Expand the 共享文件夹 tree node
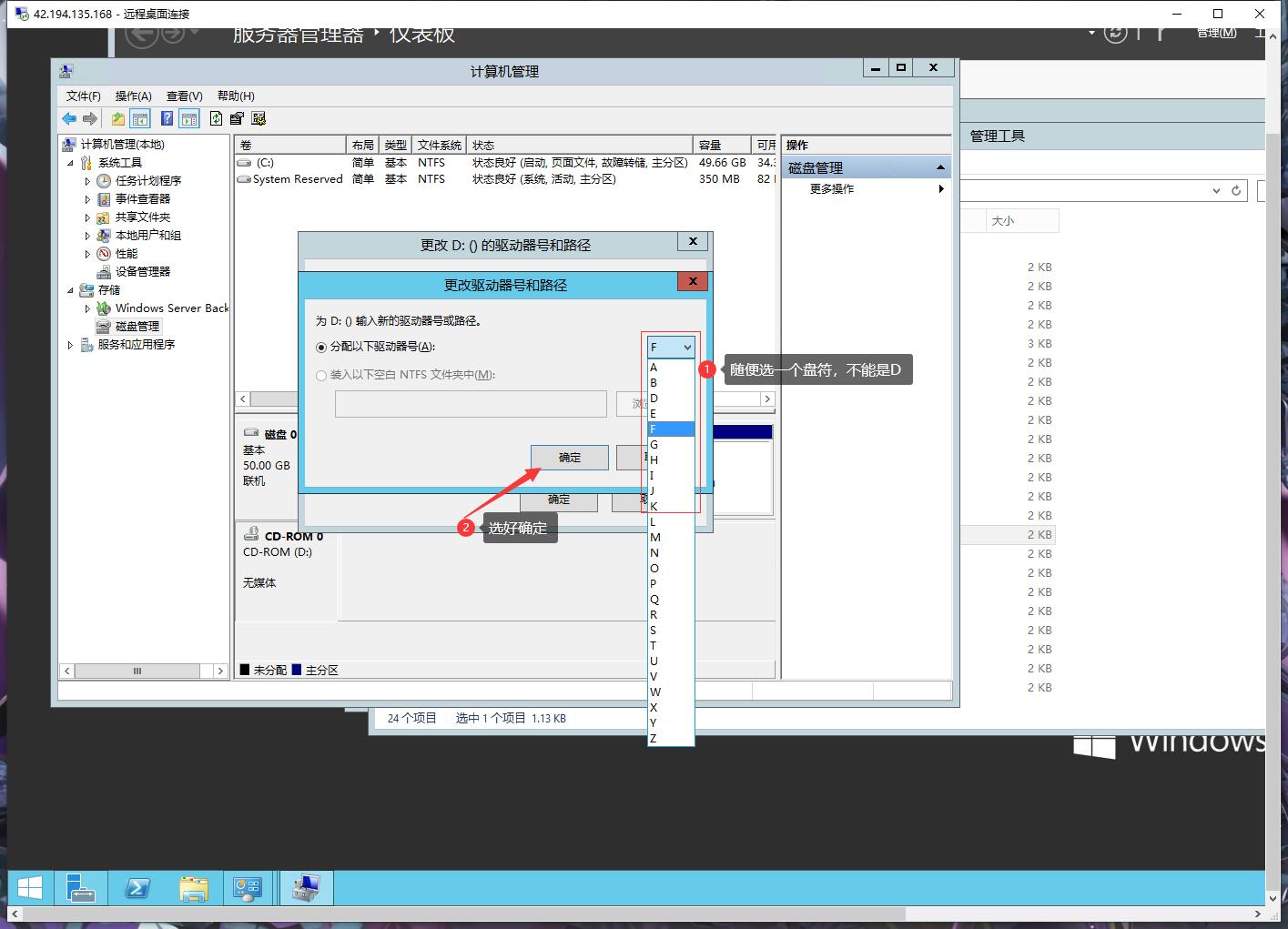 (x=86, y=217)
